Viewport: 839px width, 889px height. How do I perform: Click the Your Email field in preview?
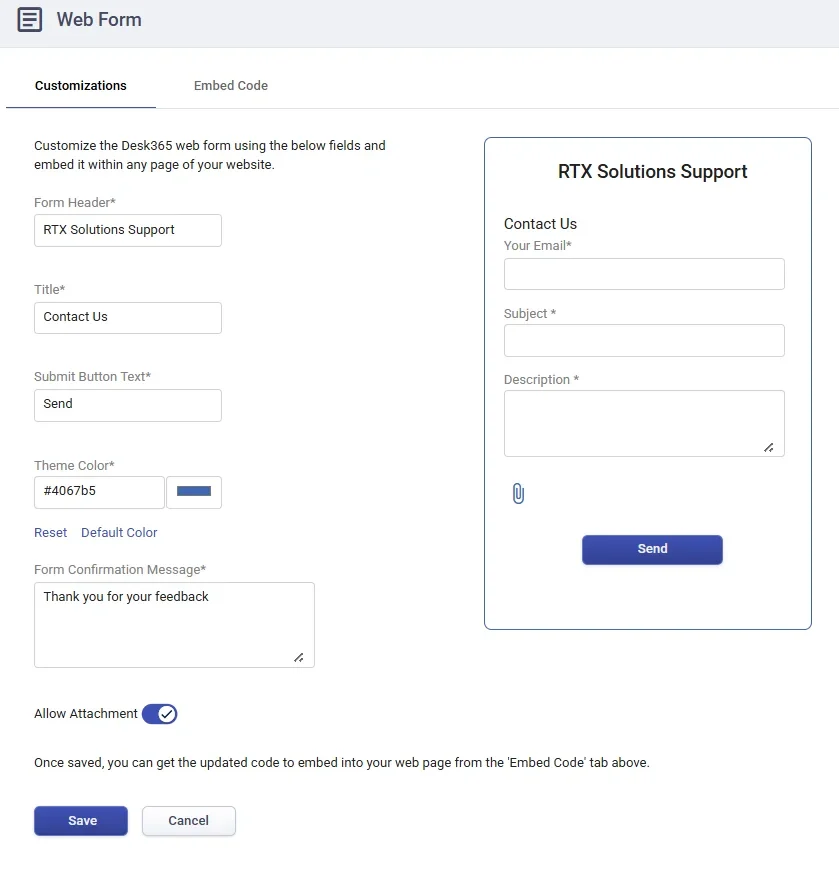[x=644, y=274]
